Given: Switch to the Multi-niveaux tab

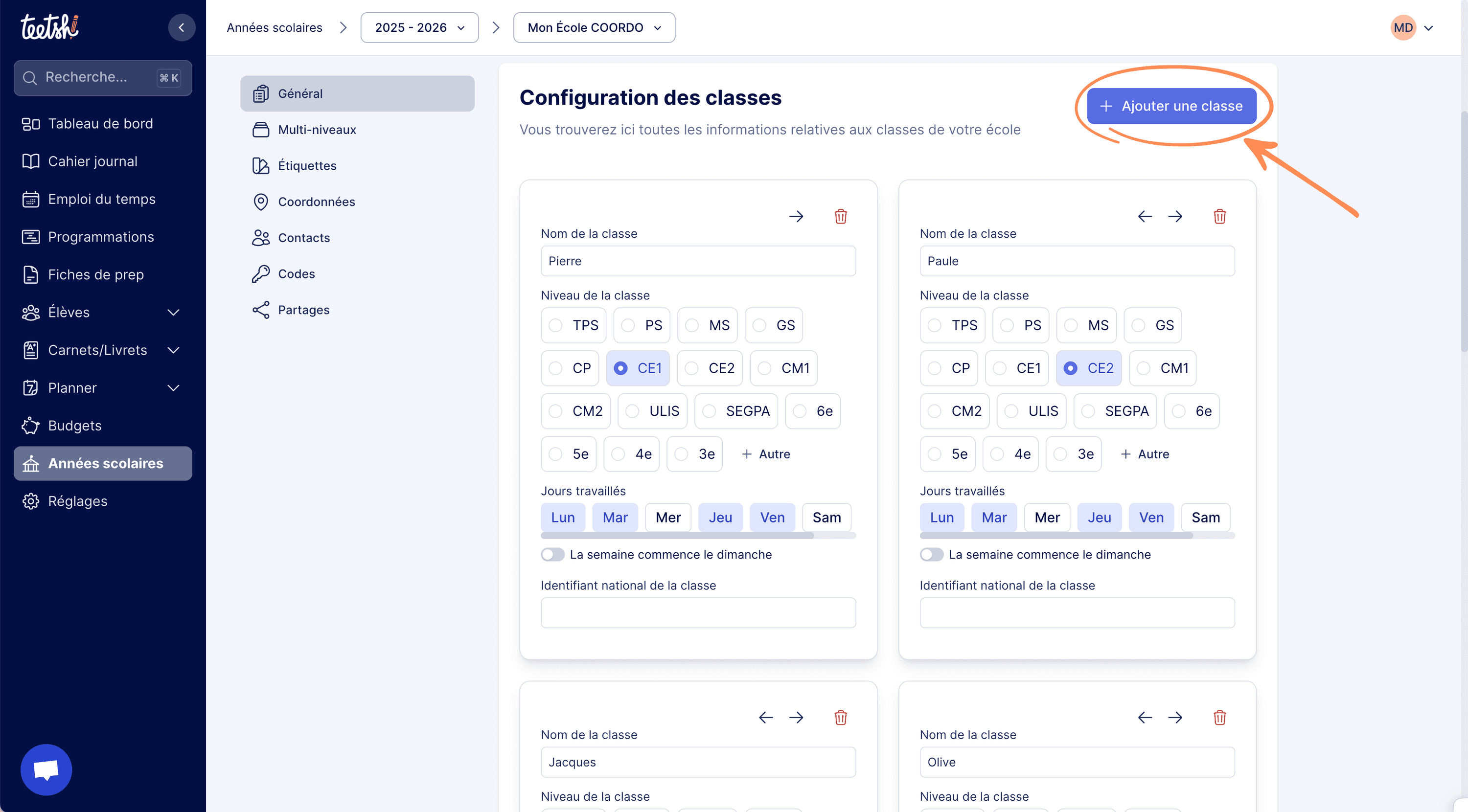Looking at the screenshot, I should click(x=357, y=129).
